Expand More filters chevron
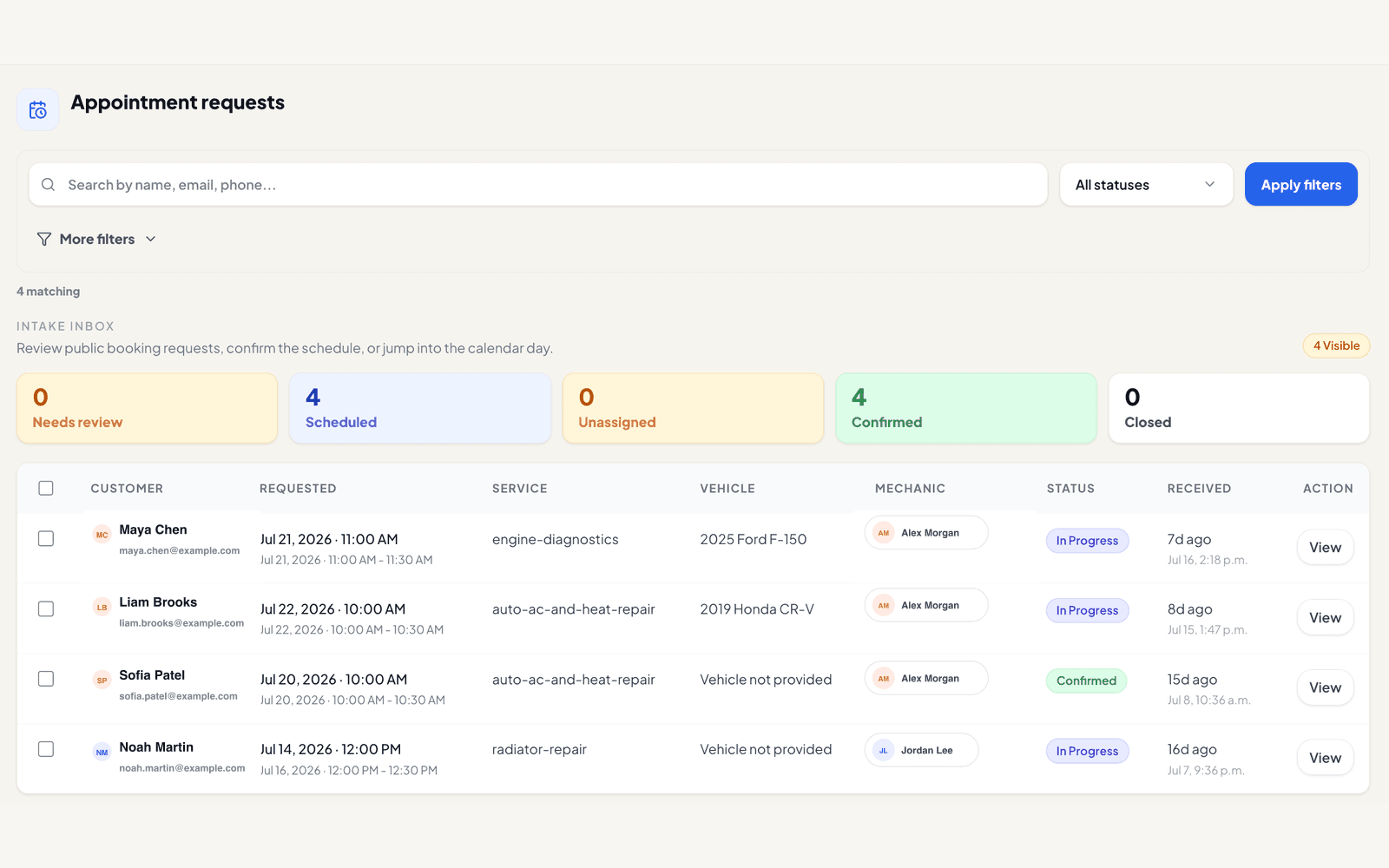The image size is (1389, 868). [x=150, y=239]
